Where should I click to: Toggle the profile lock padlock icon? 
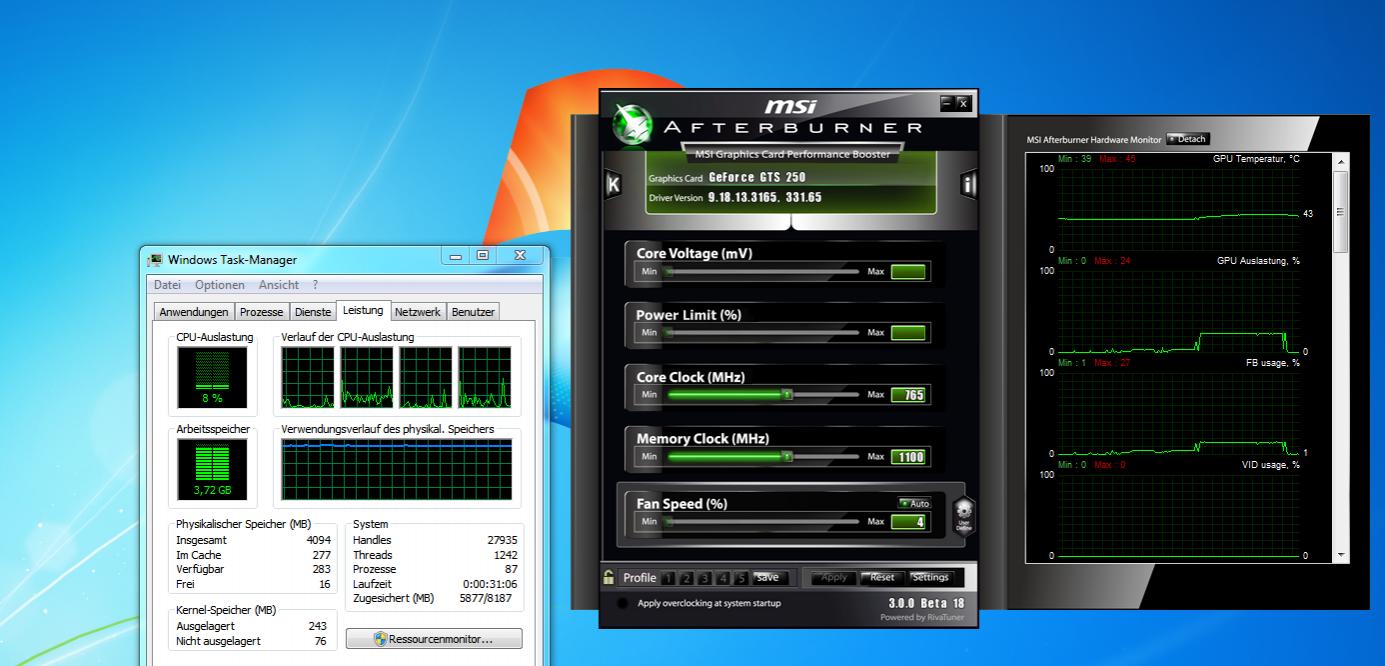608,577
